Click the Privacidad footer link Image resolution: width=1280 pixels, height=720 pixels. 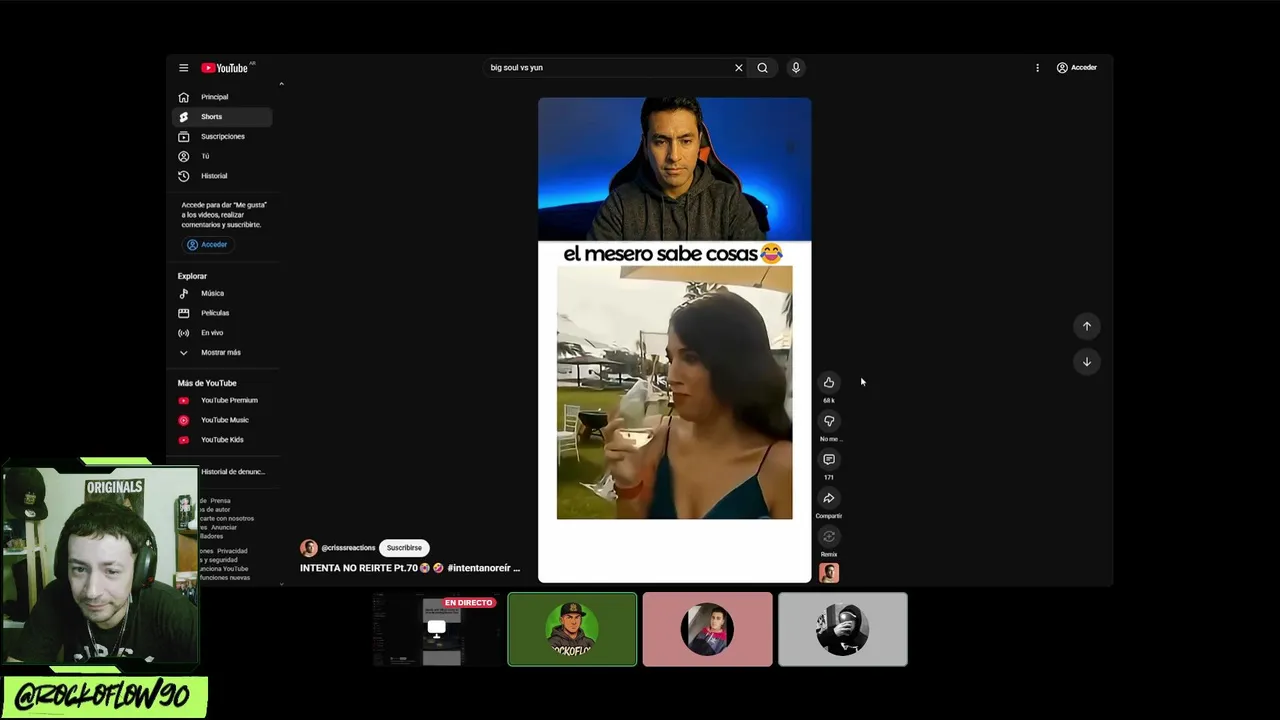tap(232, 551)
